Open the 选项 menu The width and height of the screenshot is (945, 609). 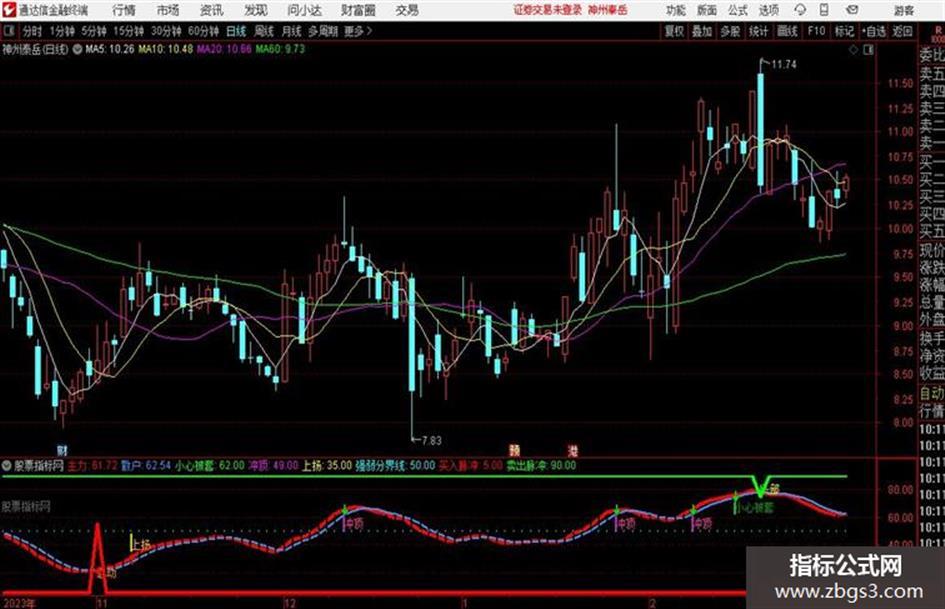point(769,10)
